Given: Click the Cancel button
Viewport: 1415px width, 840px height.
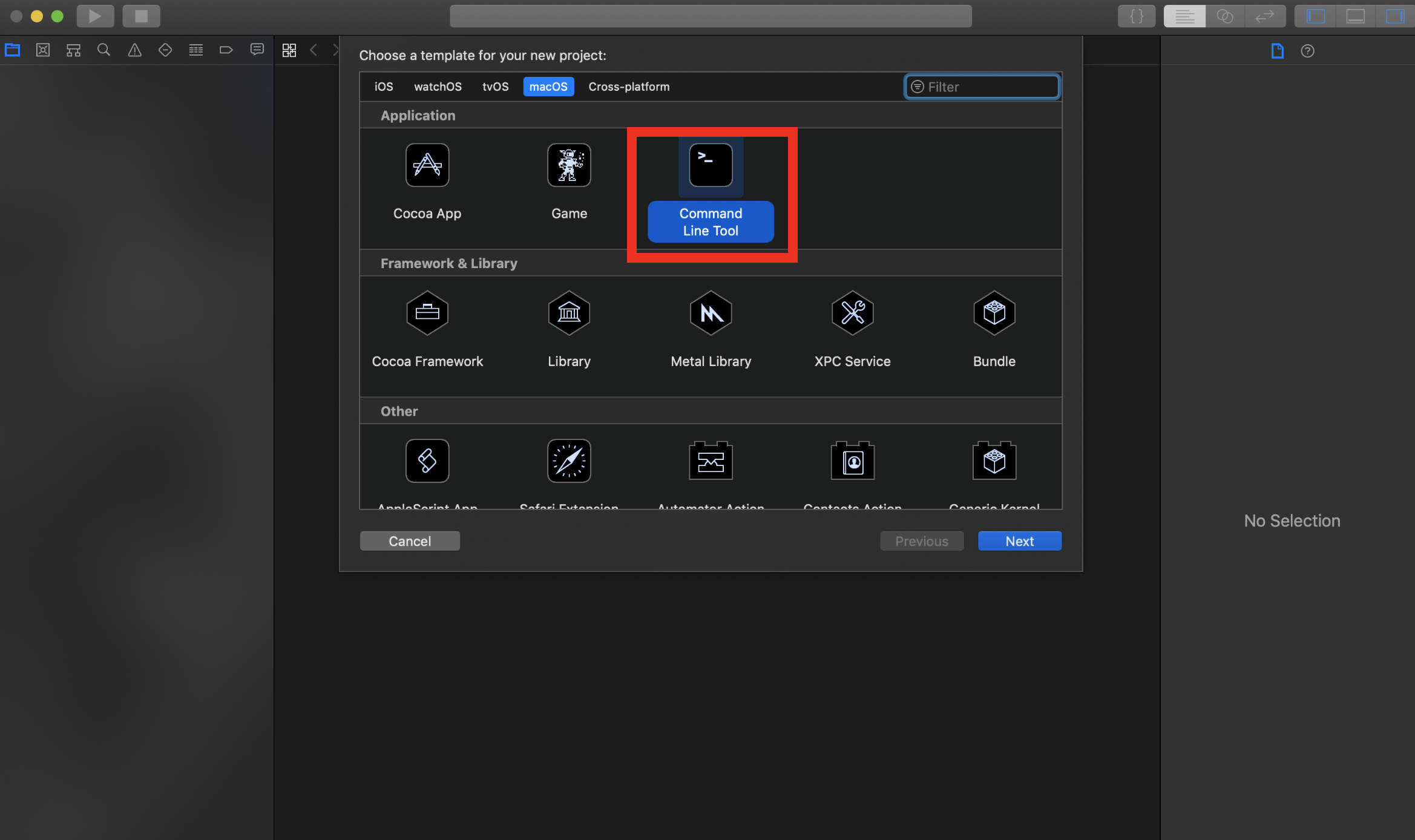Looking at the screenshot, I should coord(410,541).
